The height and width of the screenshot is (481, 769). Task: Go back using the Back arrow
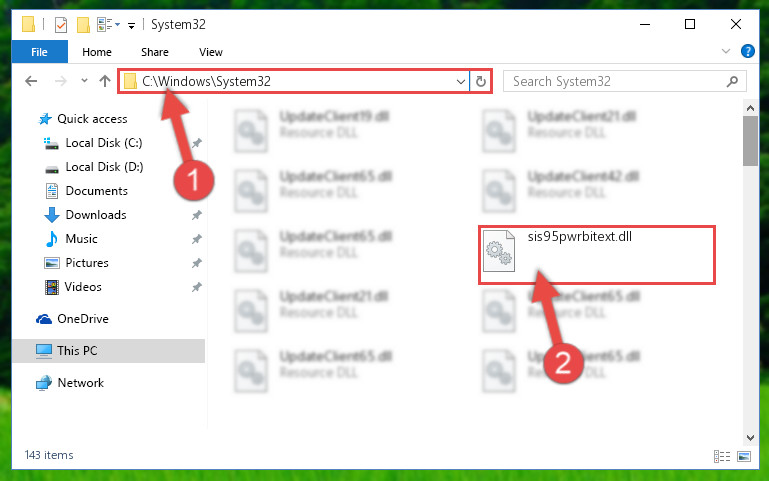point(31,81)
